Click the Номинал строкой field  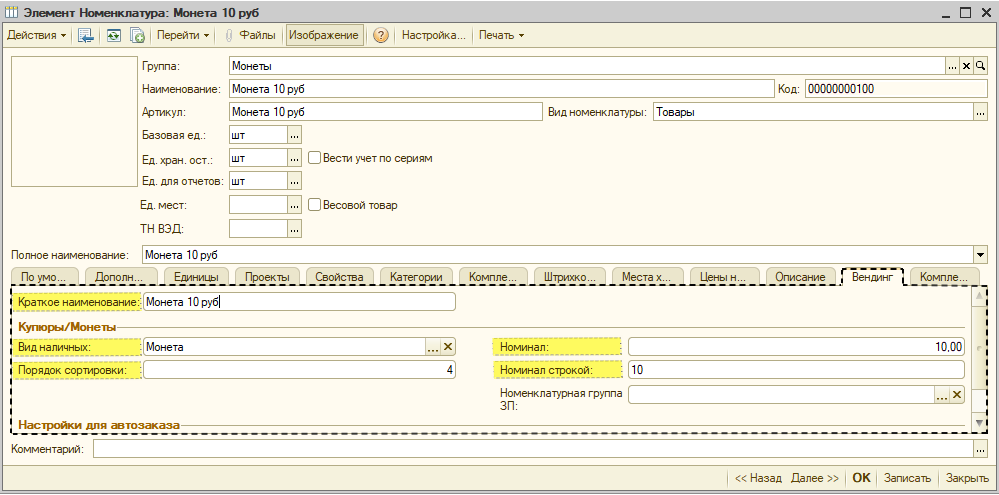(796, 369)
